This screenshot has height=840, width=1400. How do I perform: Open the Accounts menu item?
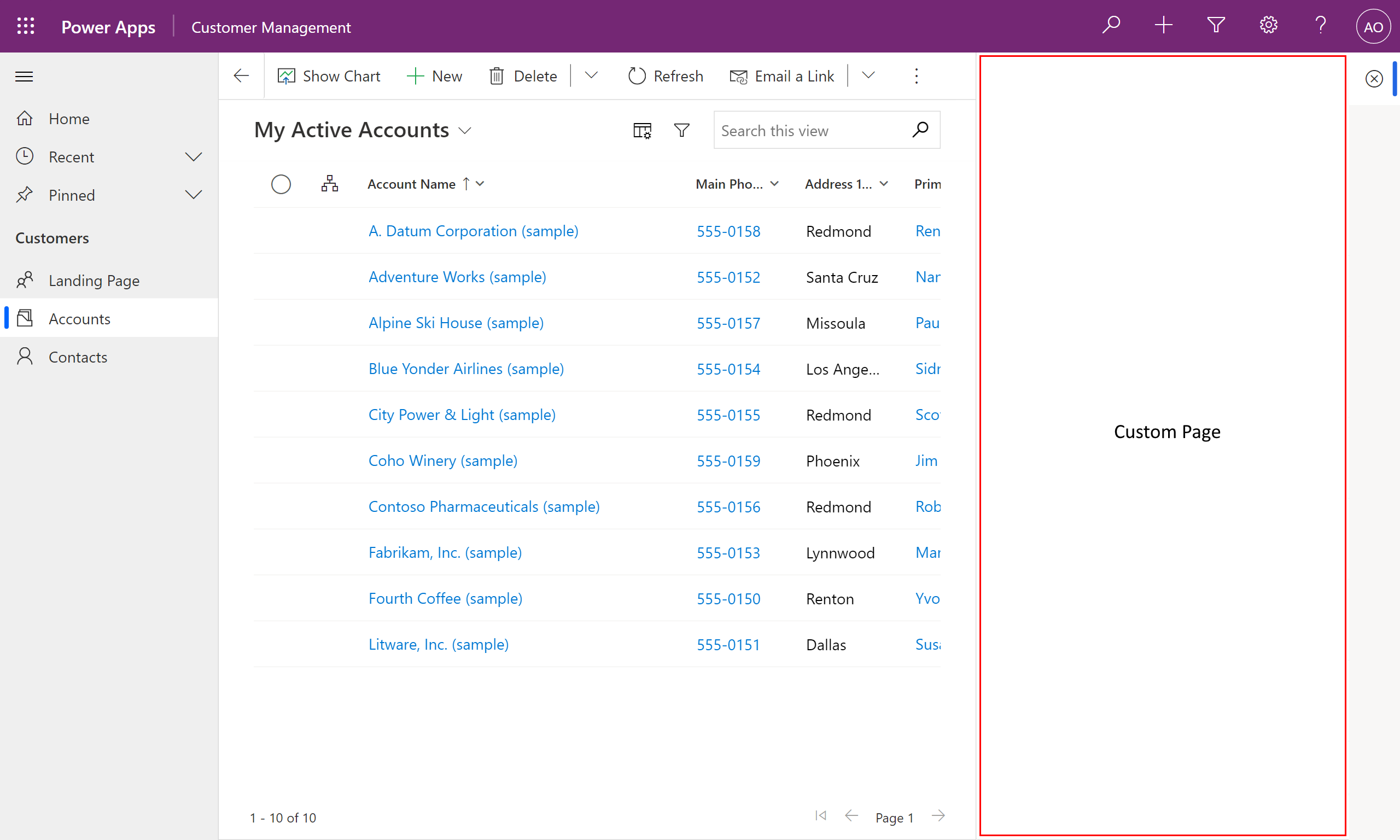pos(79,318)
